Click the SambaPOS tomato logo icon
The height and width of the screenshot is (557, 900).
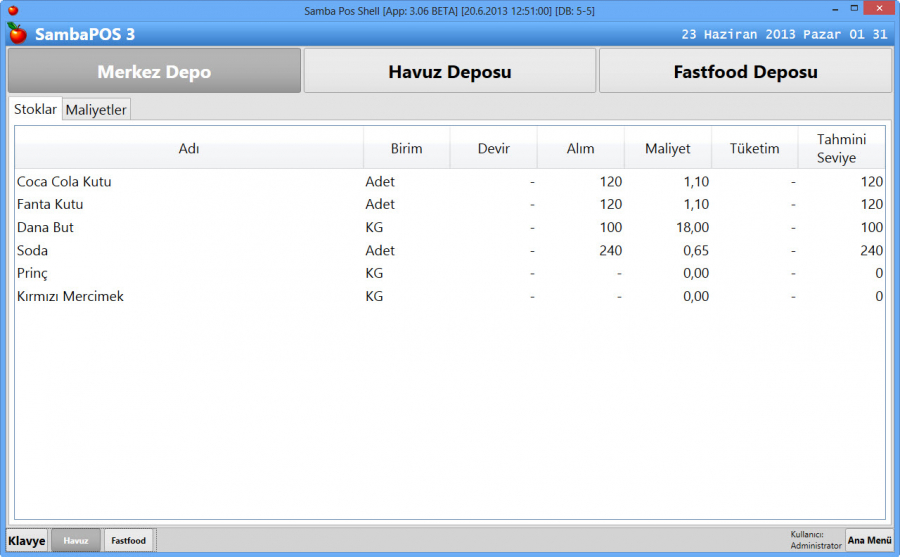point(17,34)
